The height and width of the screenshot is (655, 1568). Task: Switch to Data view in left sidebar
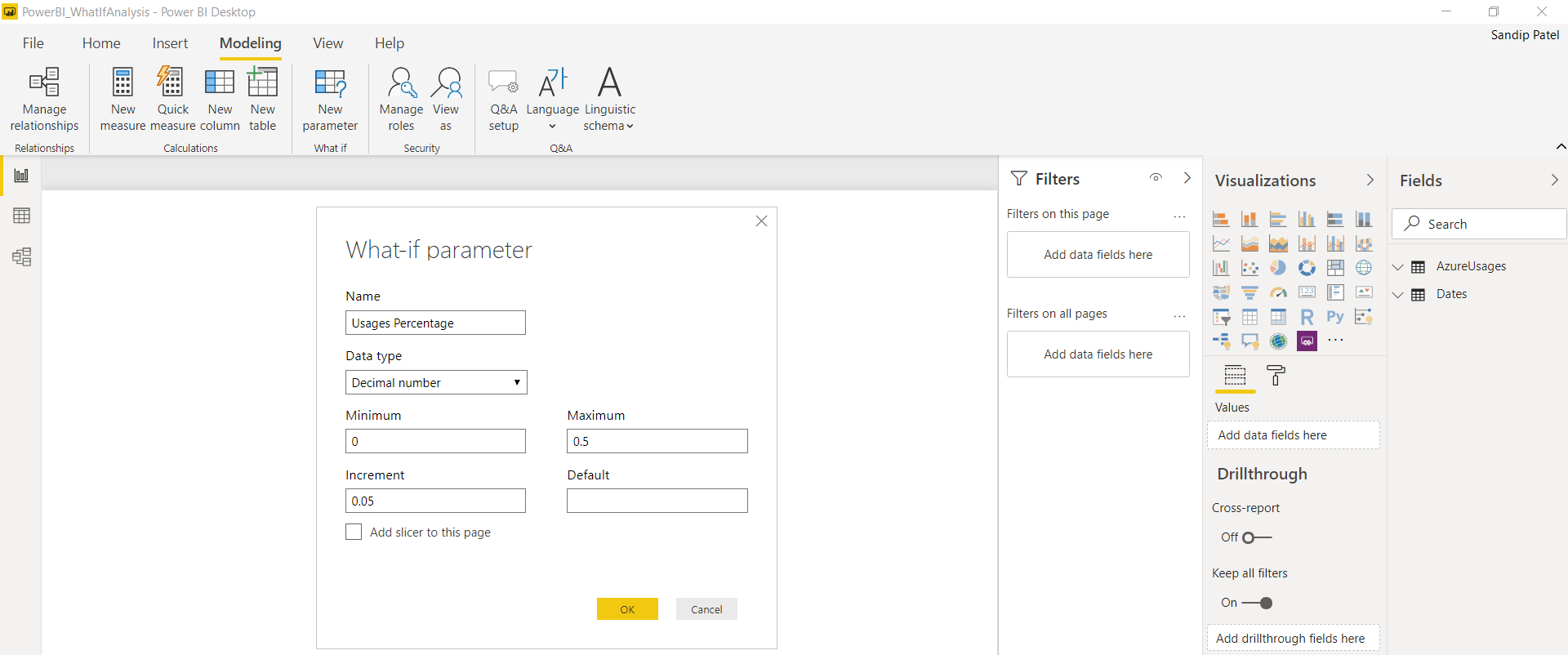point(21,216)
